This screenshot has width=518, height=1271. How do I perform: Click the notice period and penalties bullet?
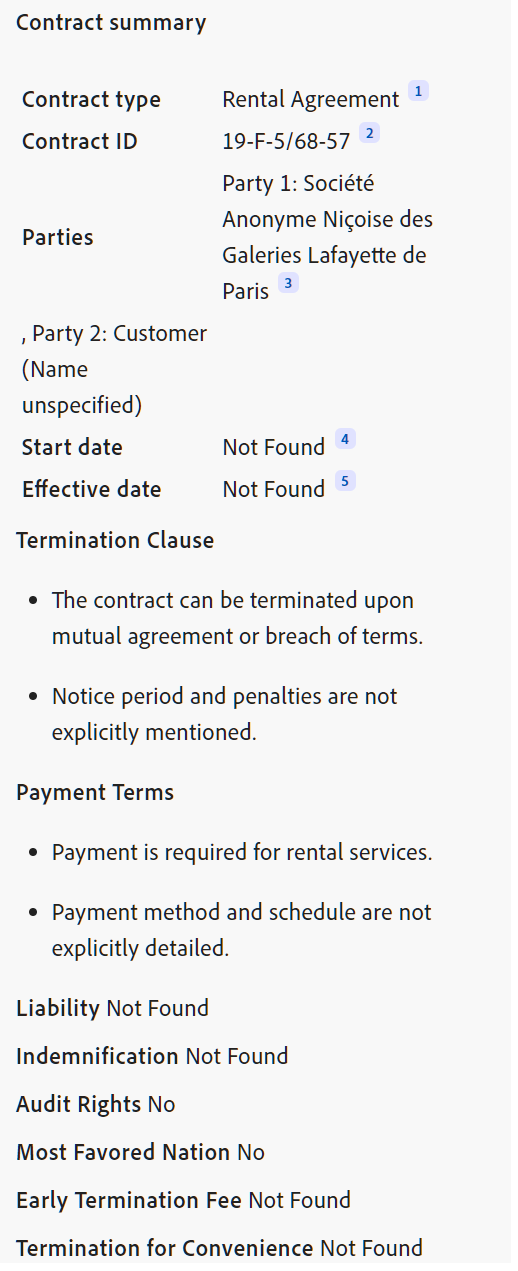pos(224,714)
